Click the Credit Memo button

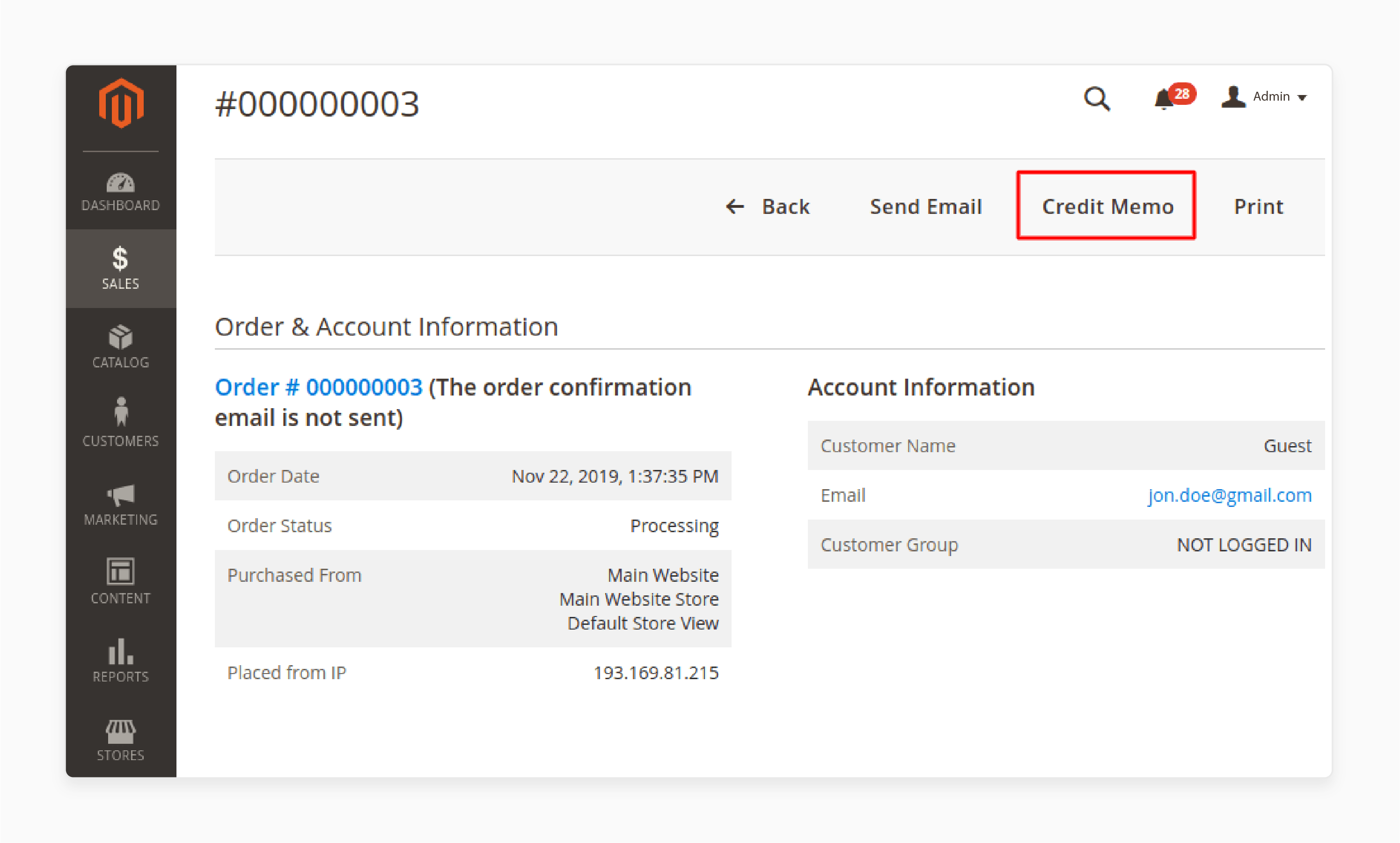point(1107,207)
